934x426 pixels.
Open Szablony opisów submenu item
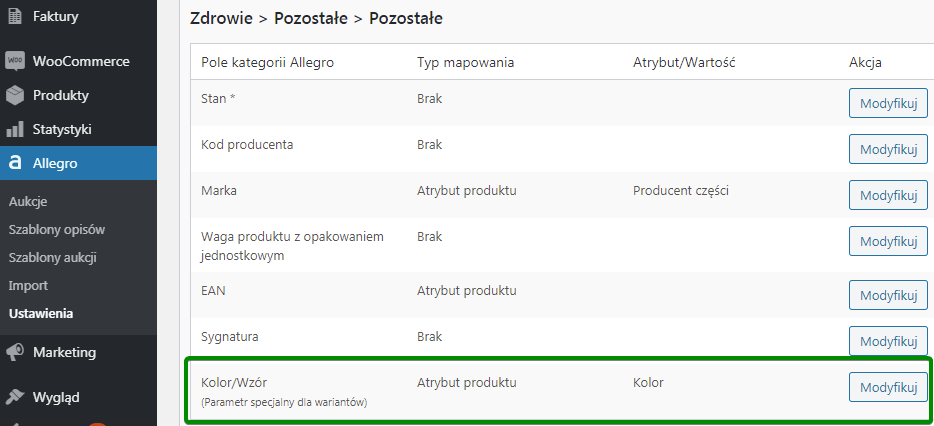coord(56,229)
